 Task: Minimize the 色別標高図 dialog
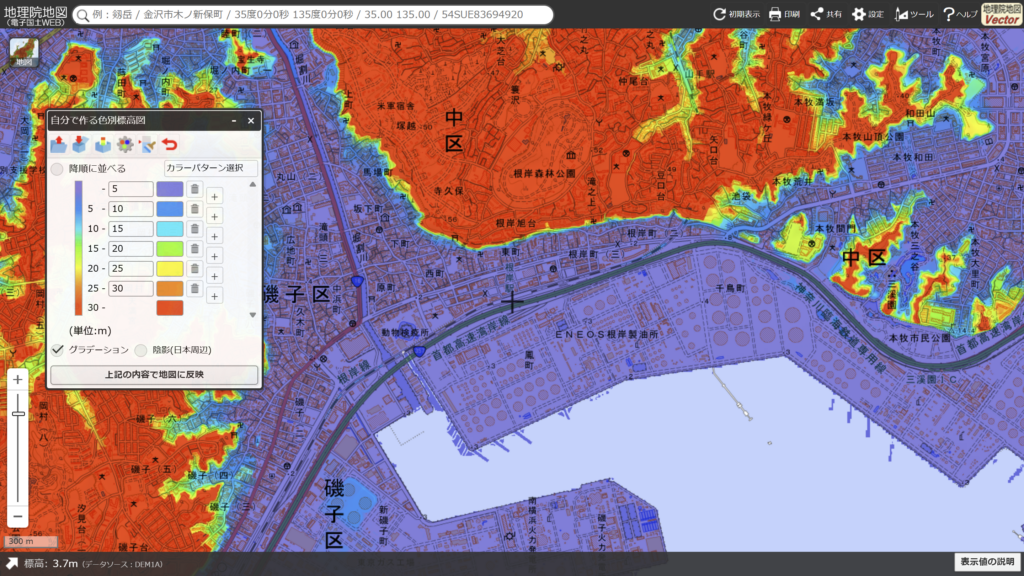click(234, 121)
